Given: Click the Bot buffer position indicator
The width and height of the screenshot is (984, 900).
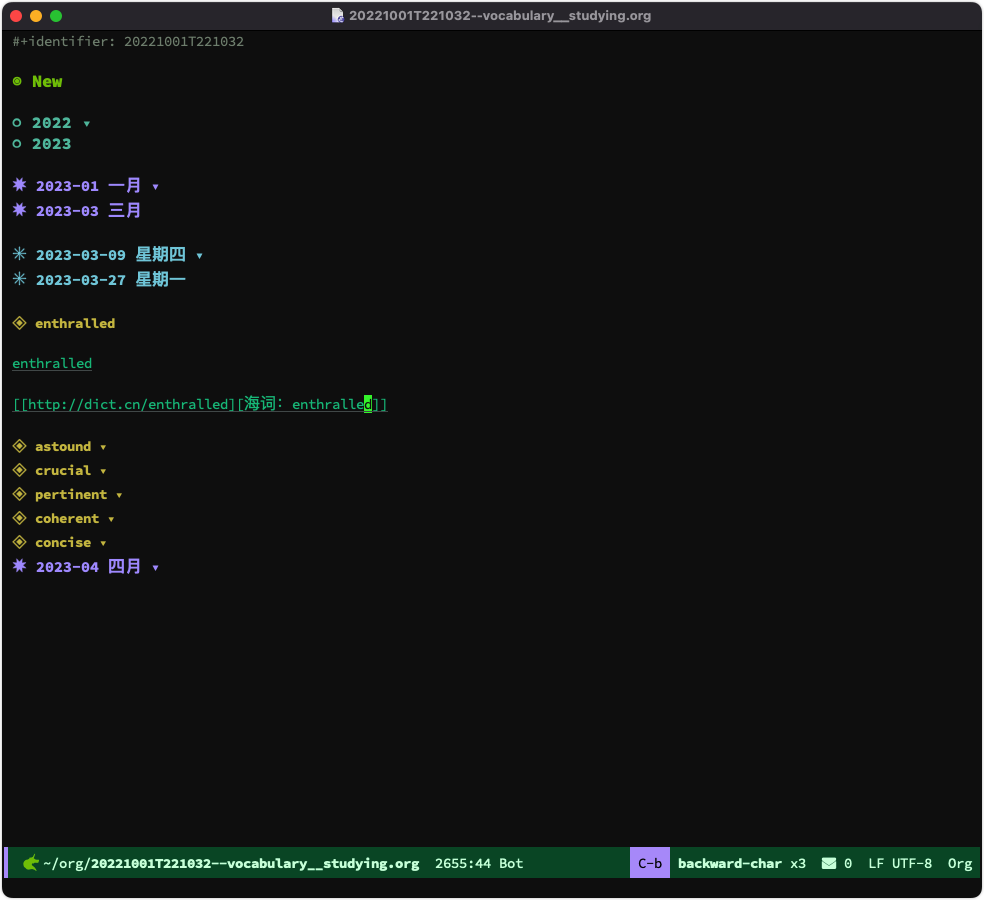Looking at the screenshot, I should pyautogui.click(x=511, y=864).
